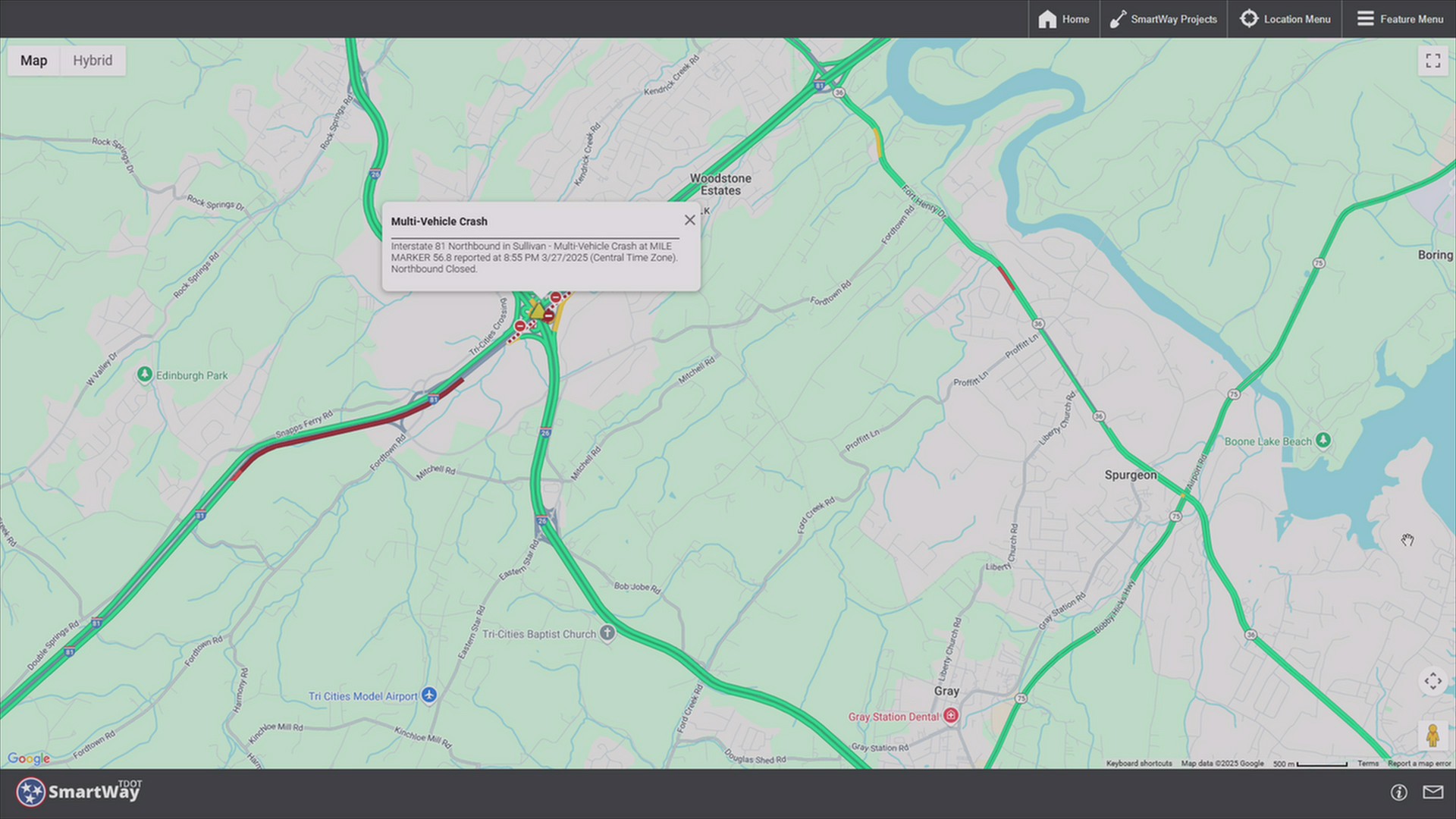This screenshot has width=1456, height=819.
Task: Click the 500 m map scale
Action: click(1310, 764)
